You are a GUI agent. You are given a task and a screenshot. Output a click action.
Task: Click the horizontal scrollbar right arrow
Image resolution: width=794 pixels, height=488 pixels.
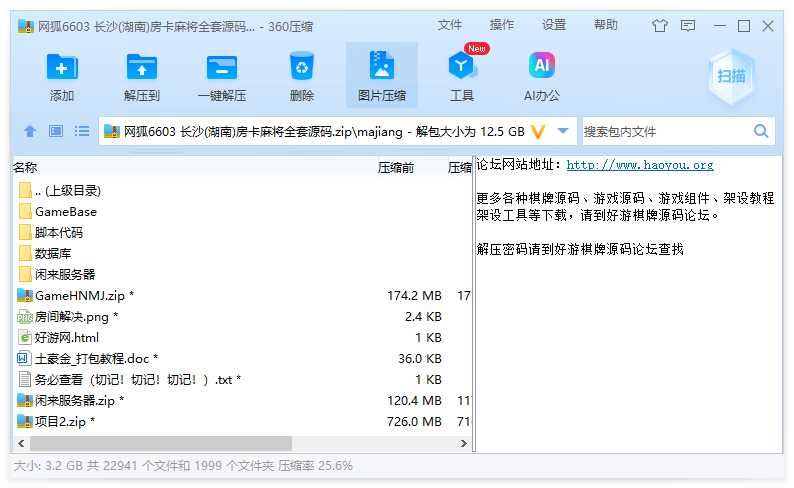463,443
